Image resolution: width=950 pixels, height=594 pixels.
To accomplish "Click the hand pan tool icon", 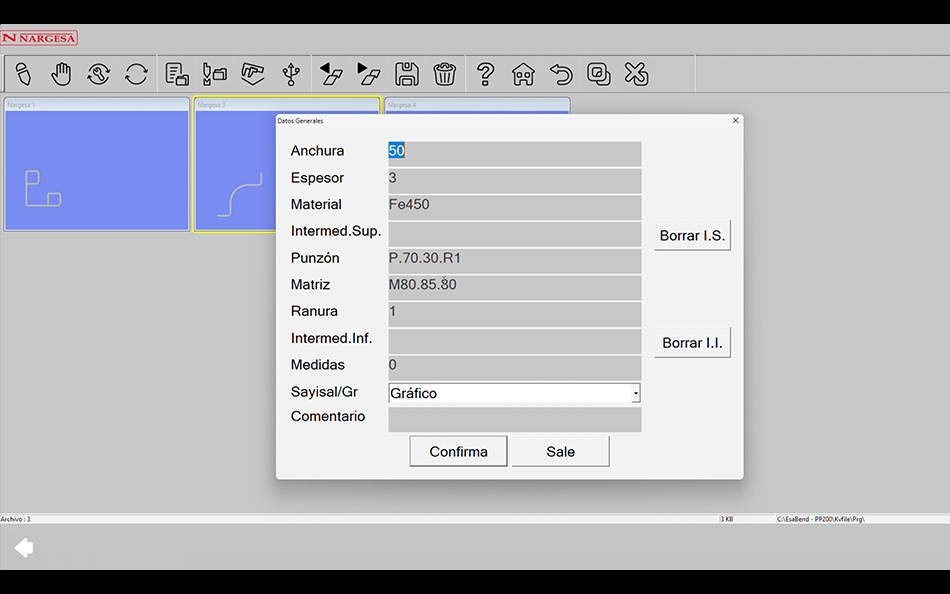I will click(62, 74).
